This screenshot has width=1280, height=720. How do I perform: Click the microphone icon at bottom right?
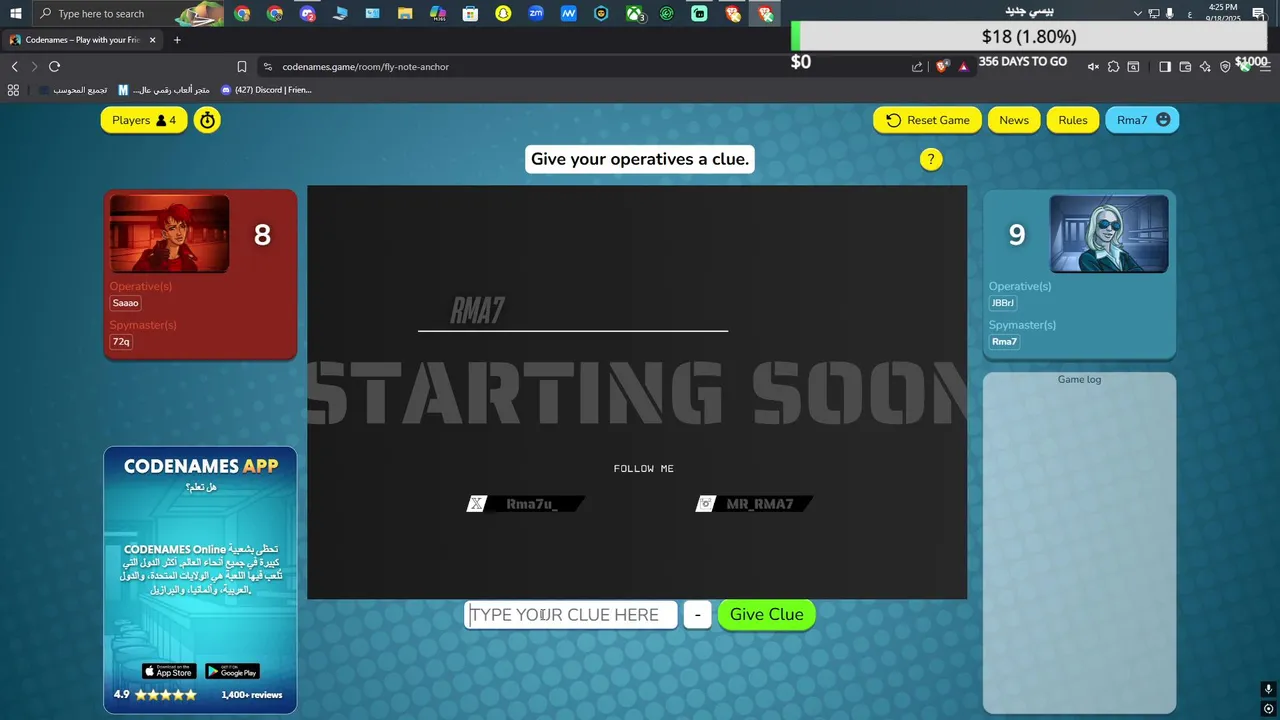[x=1268, y=690]
